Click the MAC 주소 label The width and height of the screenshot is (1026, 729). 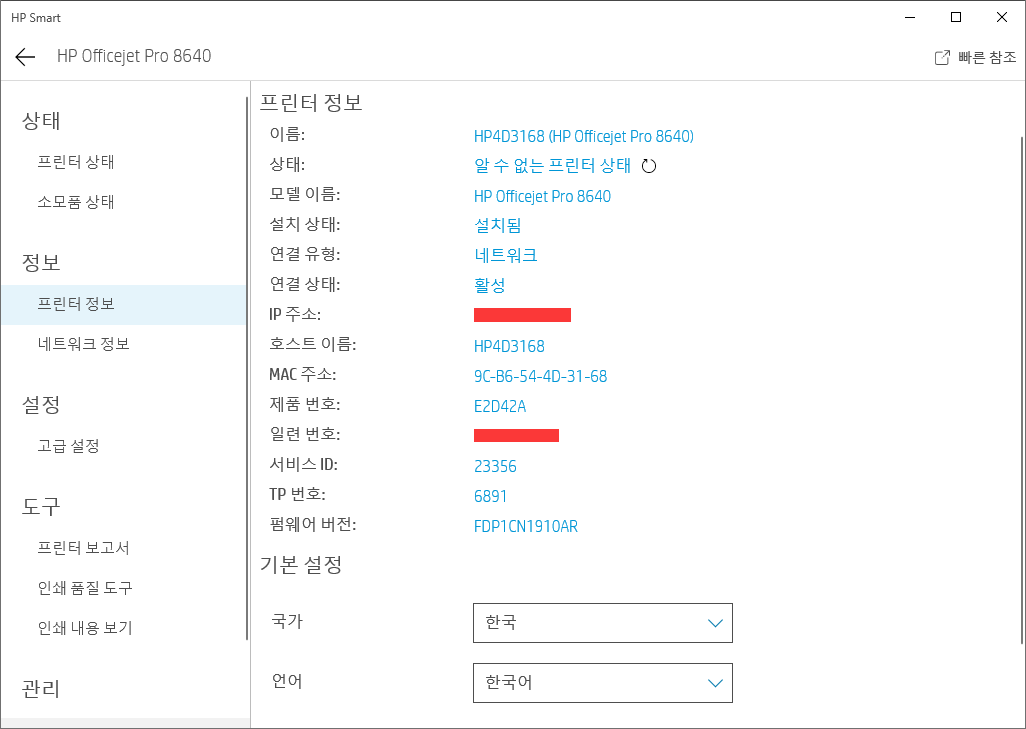(302, 375)
